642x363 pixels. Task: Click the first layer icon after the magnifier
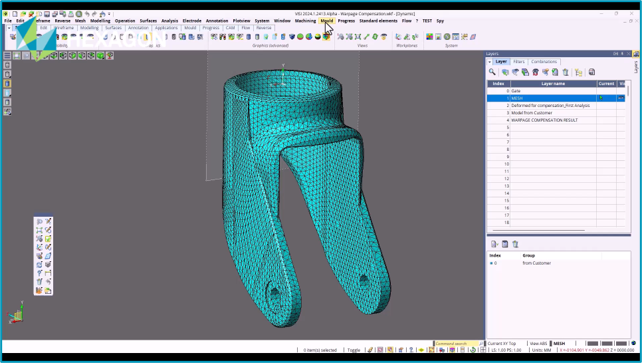(x=505, y=72)
